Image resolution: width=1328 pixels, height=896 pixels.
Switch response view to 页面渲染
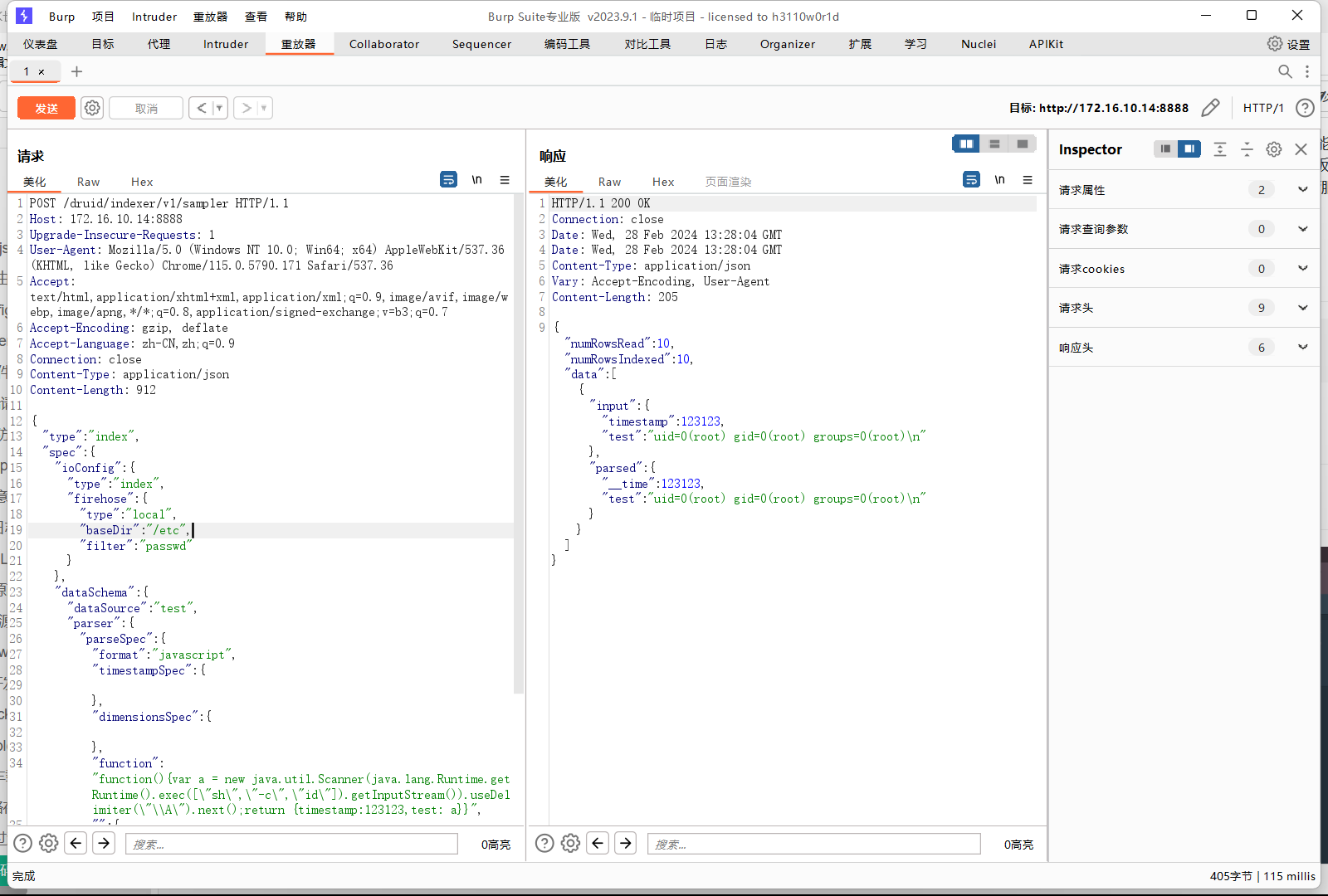(x=728, y=182)
